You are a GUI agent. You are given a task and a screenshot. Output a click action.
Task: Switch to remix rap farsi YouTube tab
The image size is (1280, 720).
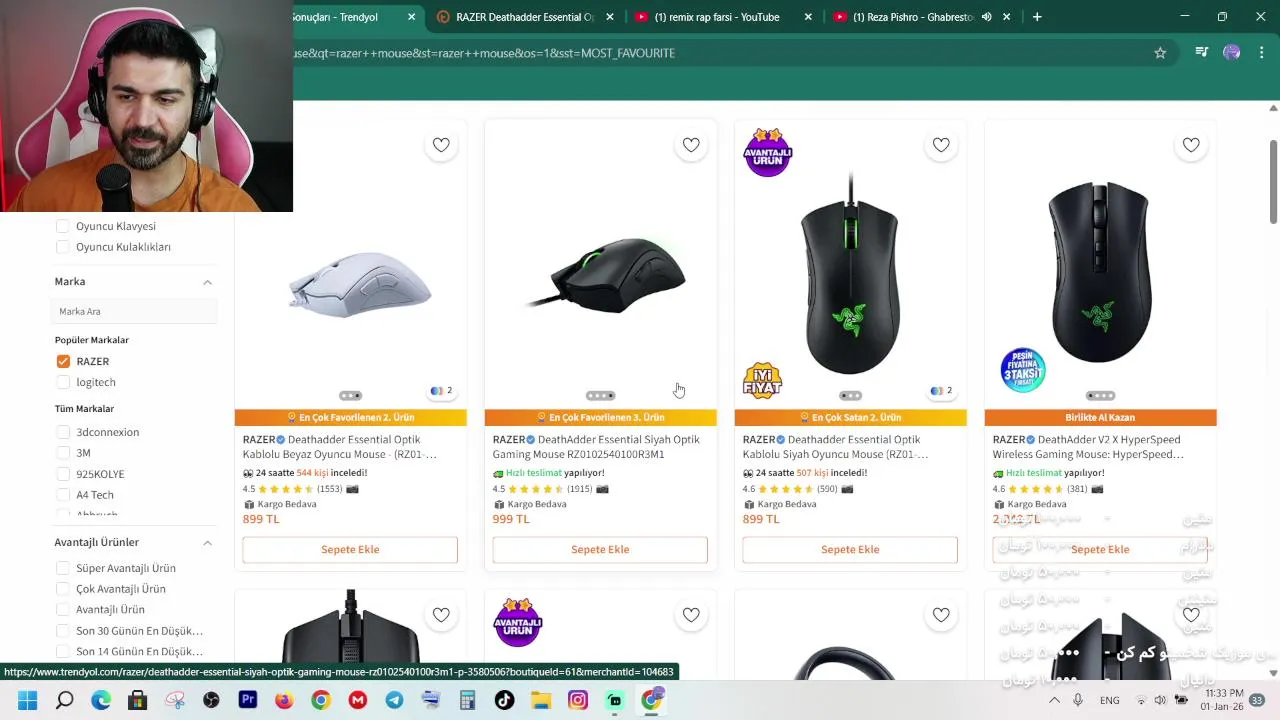click(x=717, y=17)
